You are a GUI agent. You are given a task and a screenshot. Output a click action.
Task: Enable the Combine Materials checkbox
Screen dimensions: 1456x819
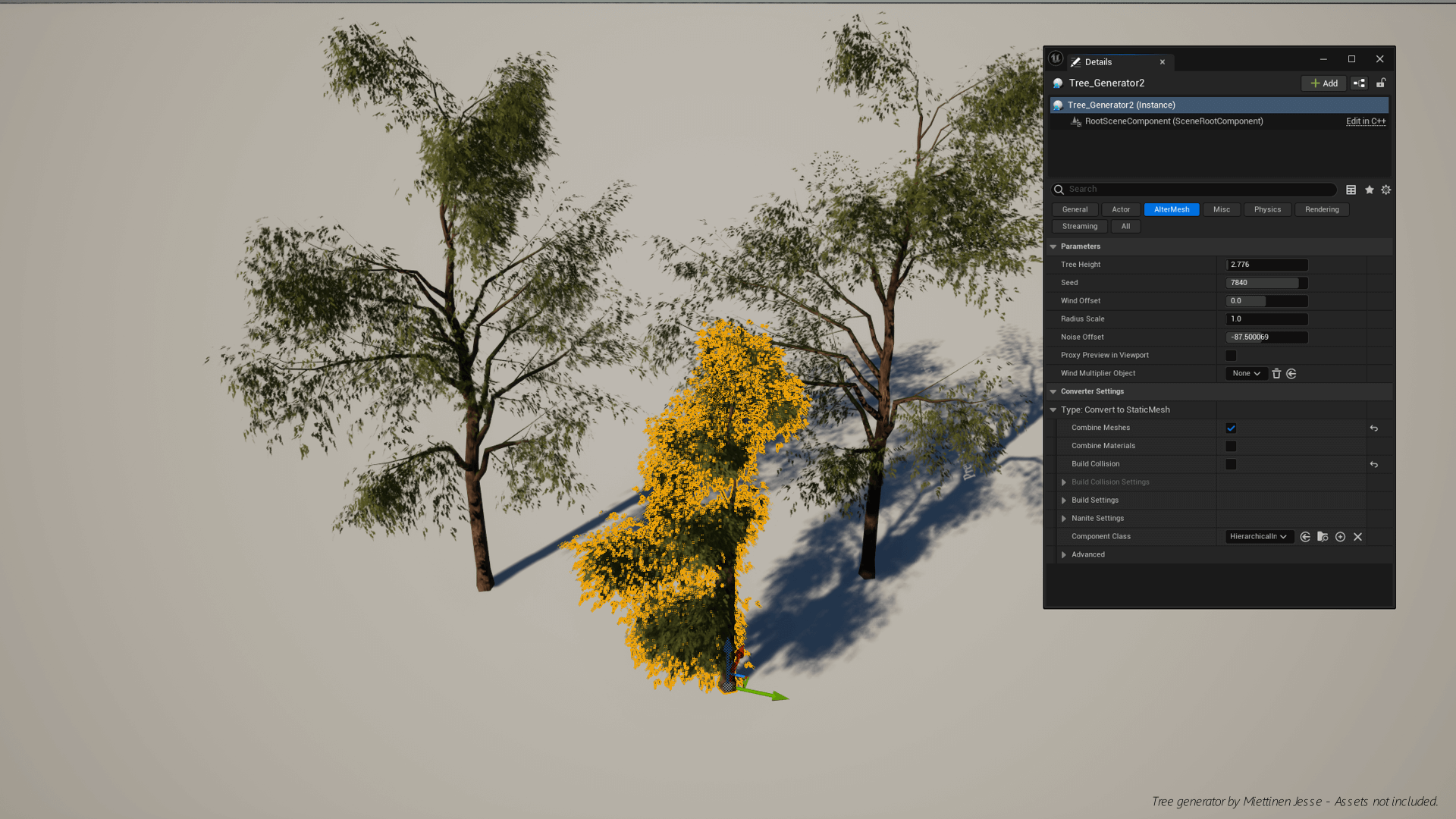1231,445
